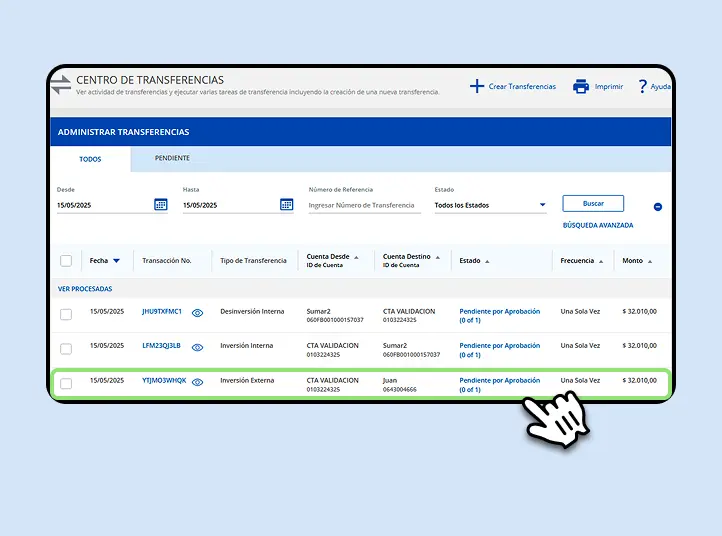Click the CENTRO DE TRANSFERENCIAS page title

coord(150,80)
